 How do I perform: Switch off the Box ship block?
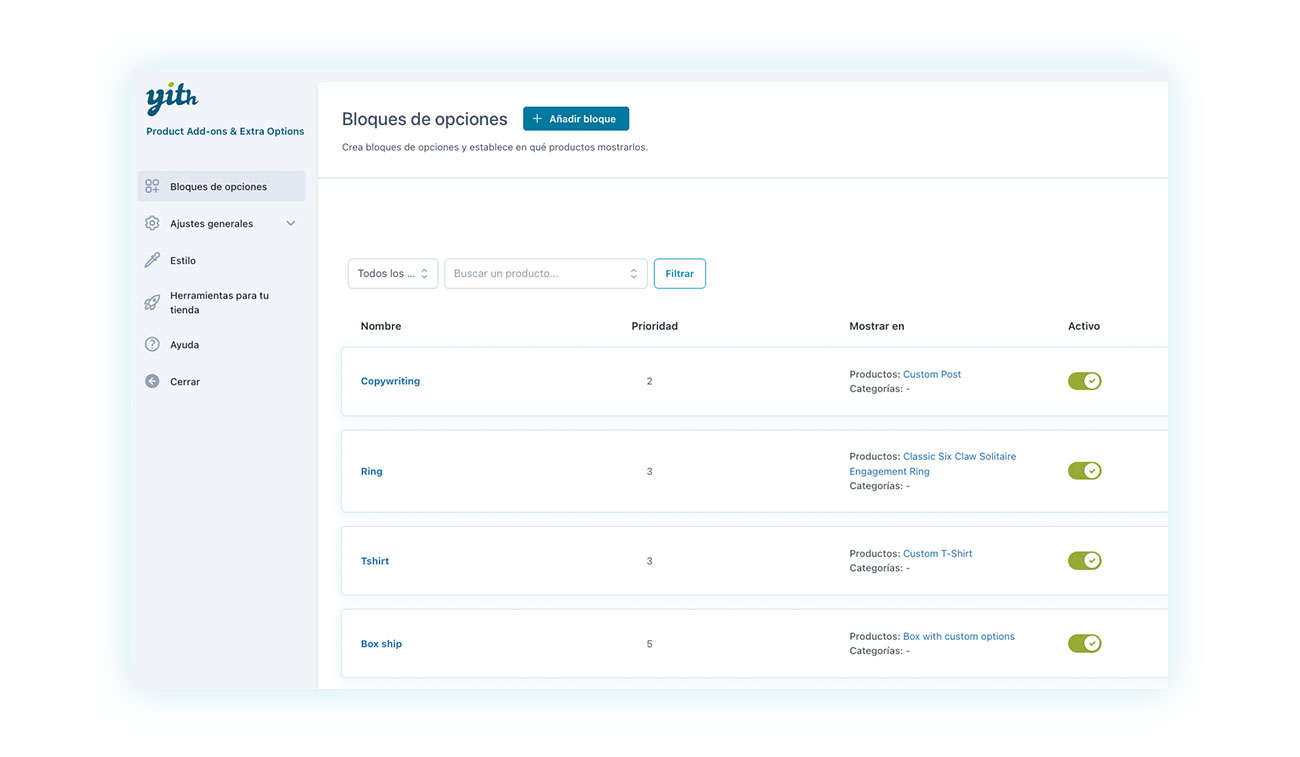1084,644
